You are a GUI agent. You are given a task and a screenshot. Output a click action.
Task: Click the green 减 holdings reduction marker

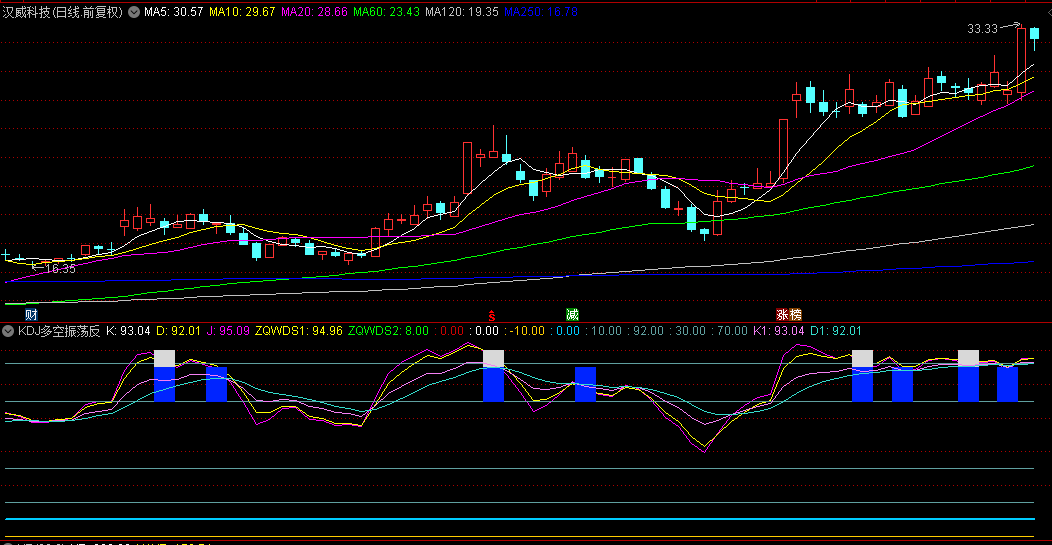tap(572, 314)
